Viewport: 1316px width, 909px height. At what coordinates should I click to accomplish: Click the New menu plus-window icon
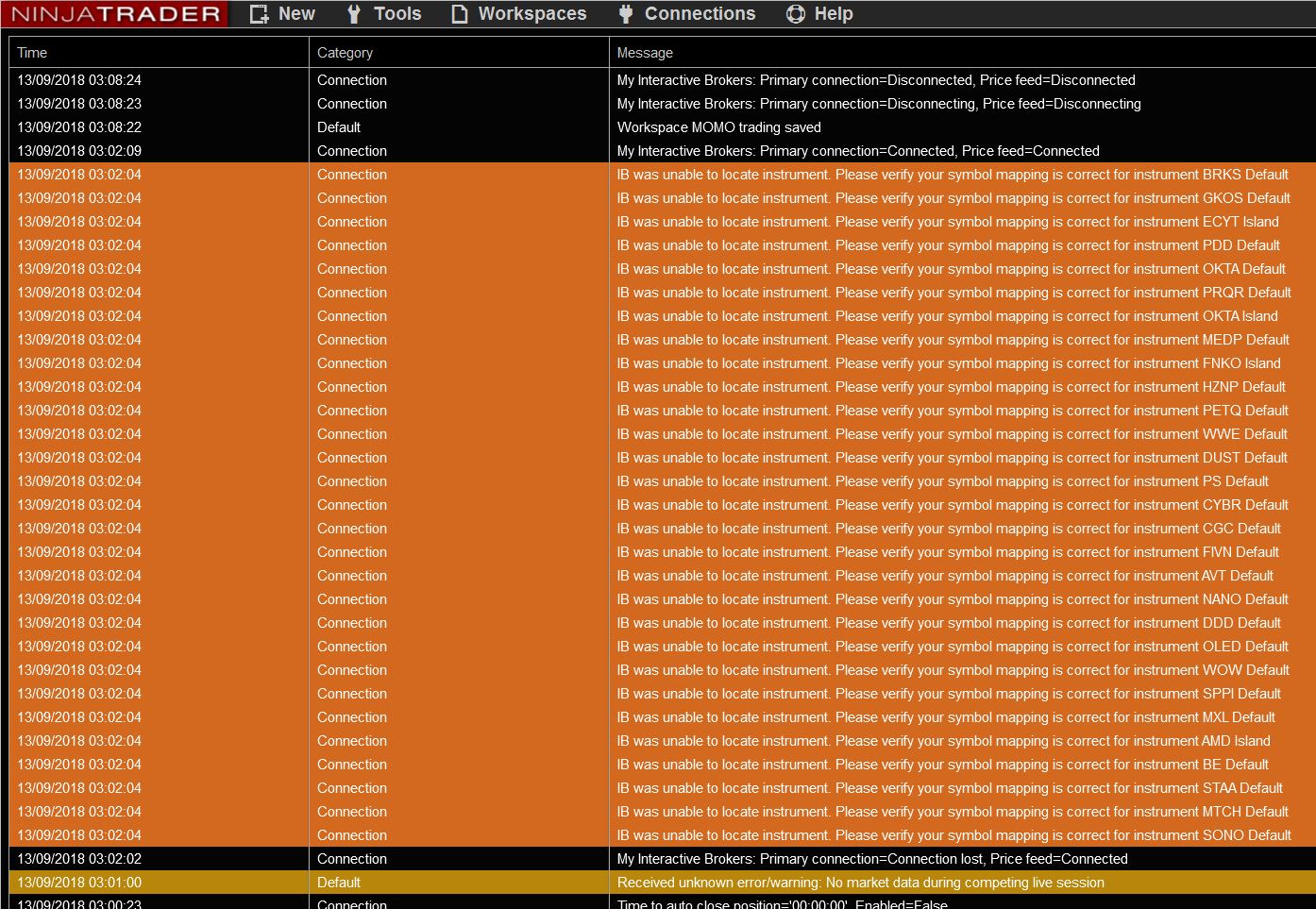pos(259,14)
